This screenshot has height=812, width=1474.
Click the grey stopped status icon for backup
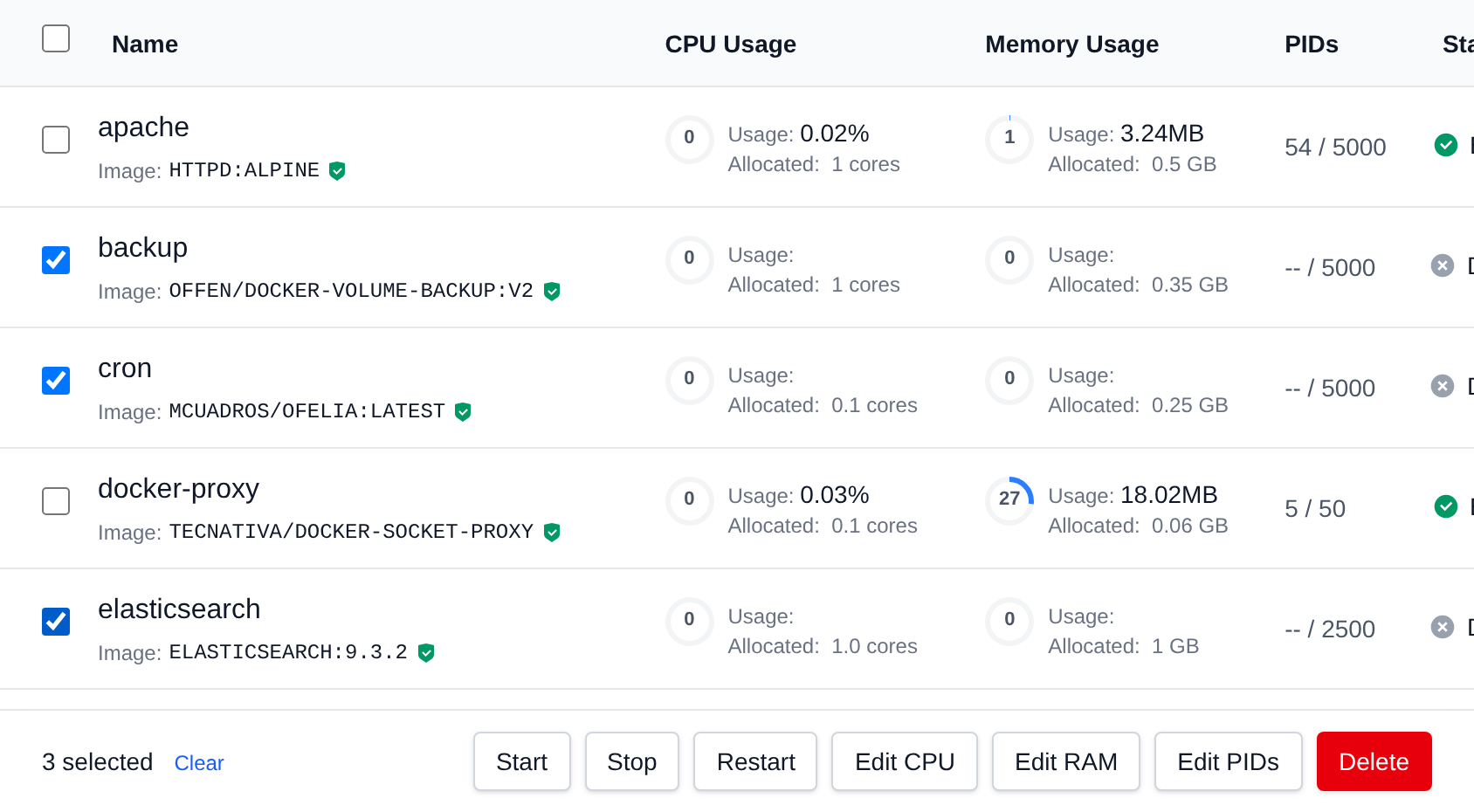(x=1443, y=265)
